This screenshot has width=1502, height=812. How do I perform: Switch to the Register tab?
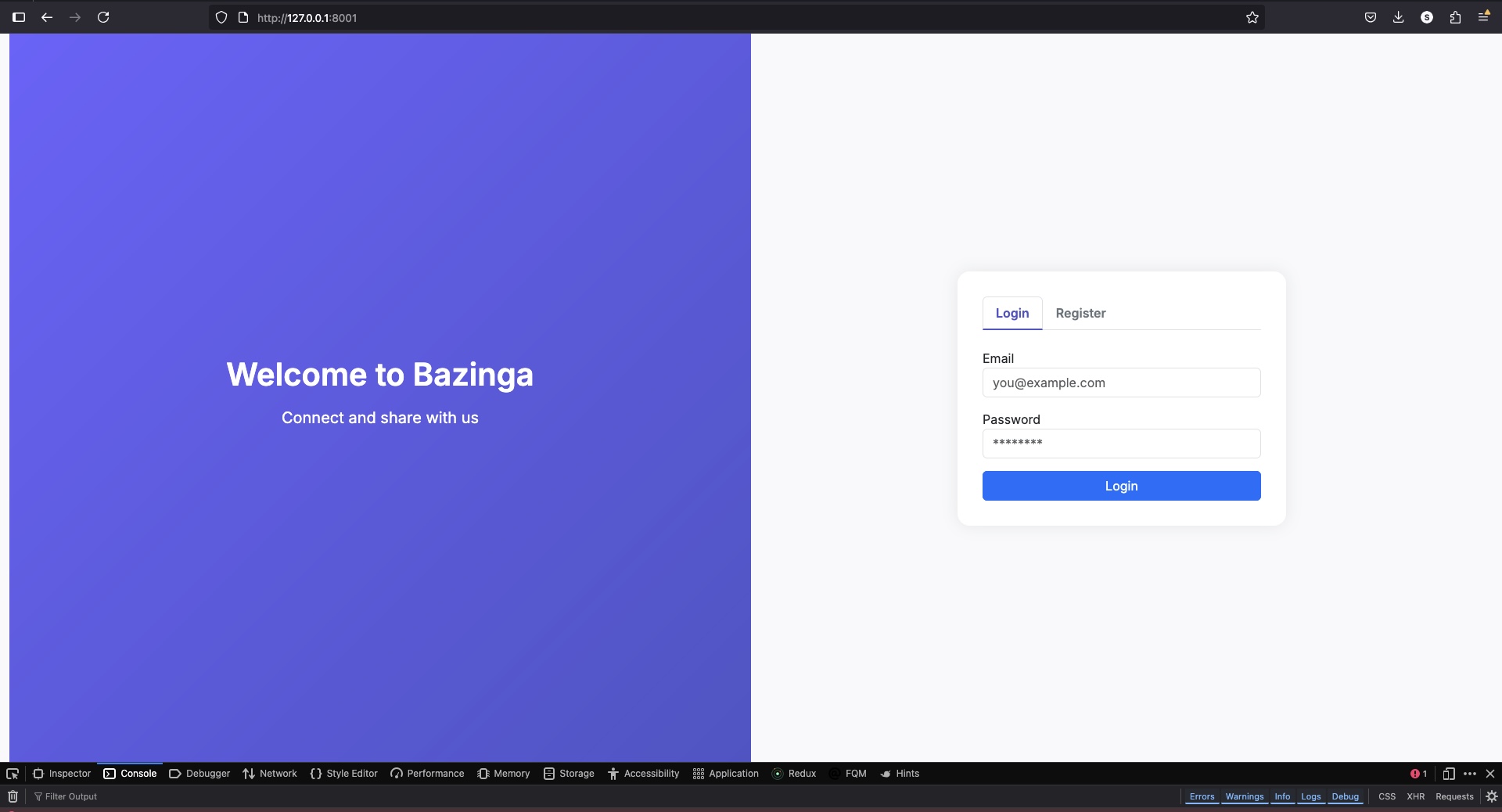click(x=1080, y=313)
